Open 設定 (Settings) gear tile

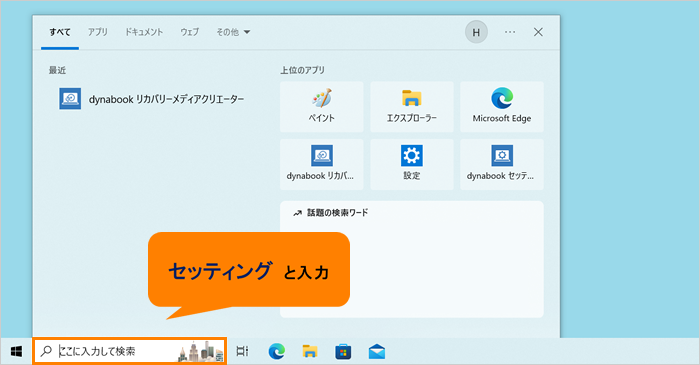point(412,164)
